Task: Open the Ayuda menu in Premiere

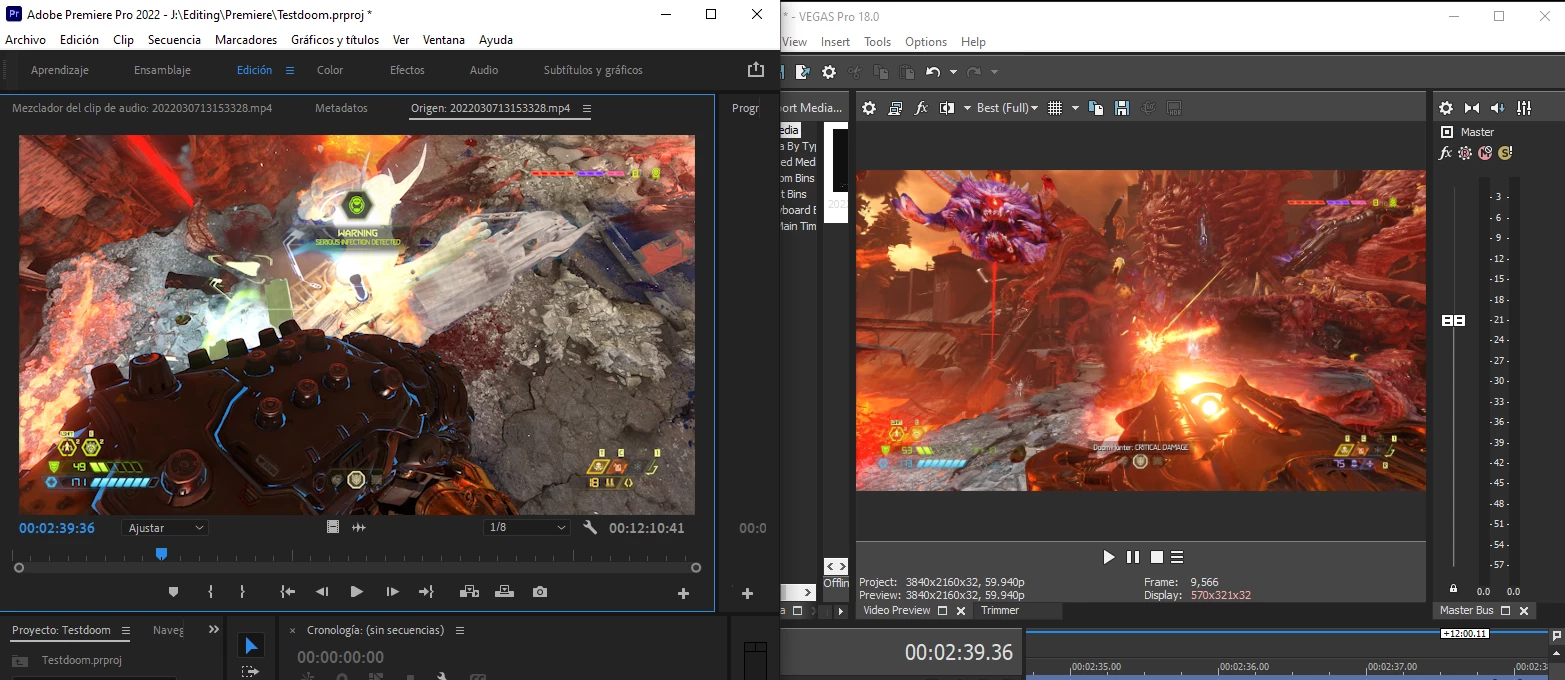Action: (496, 40)
